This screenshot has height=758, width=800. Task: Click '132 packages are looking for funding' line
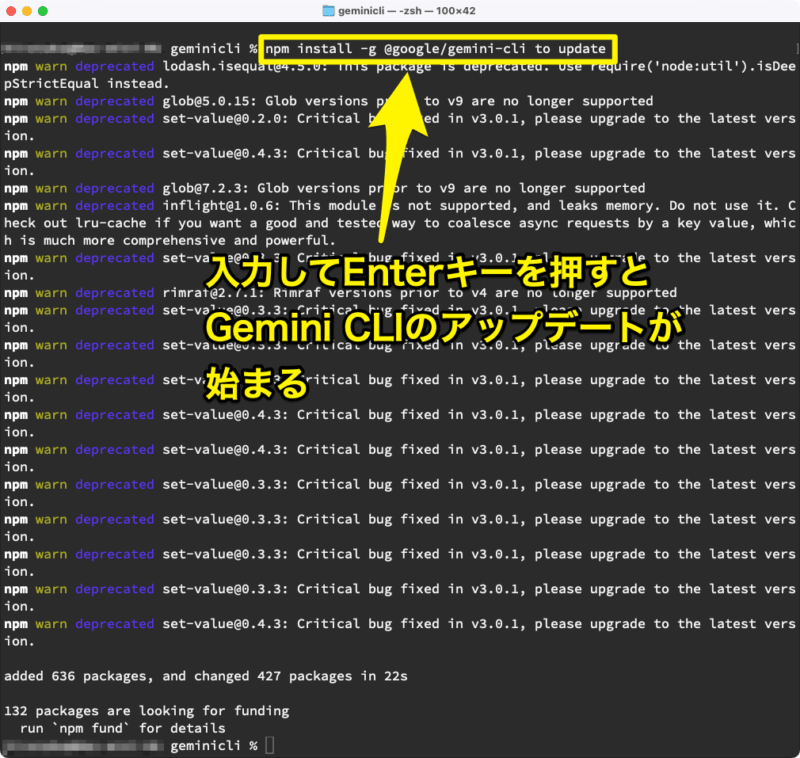point(146,711)
